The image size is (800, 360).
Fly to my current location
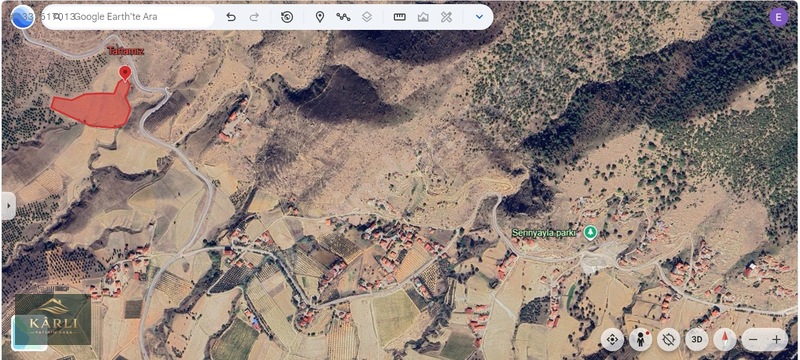[612, 340]
